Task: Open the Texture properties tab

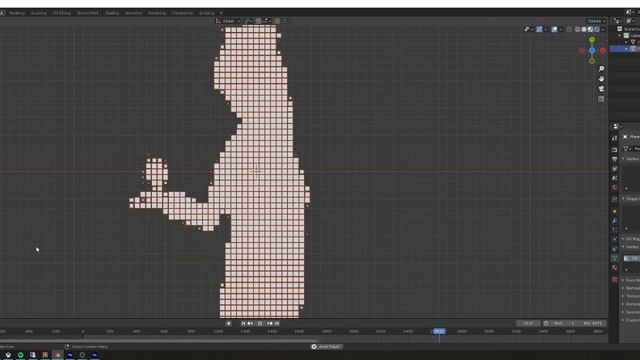Action: pyautogui.click(x=615, y=280)
